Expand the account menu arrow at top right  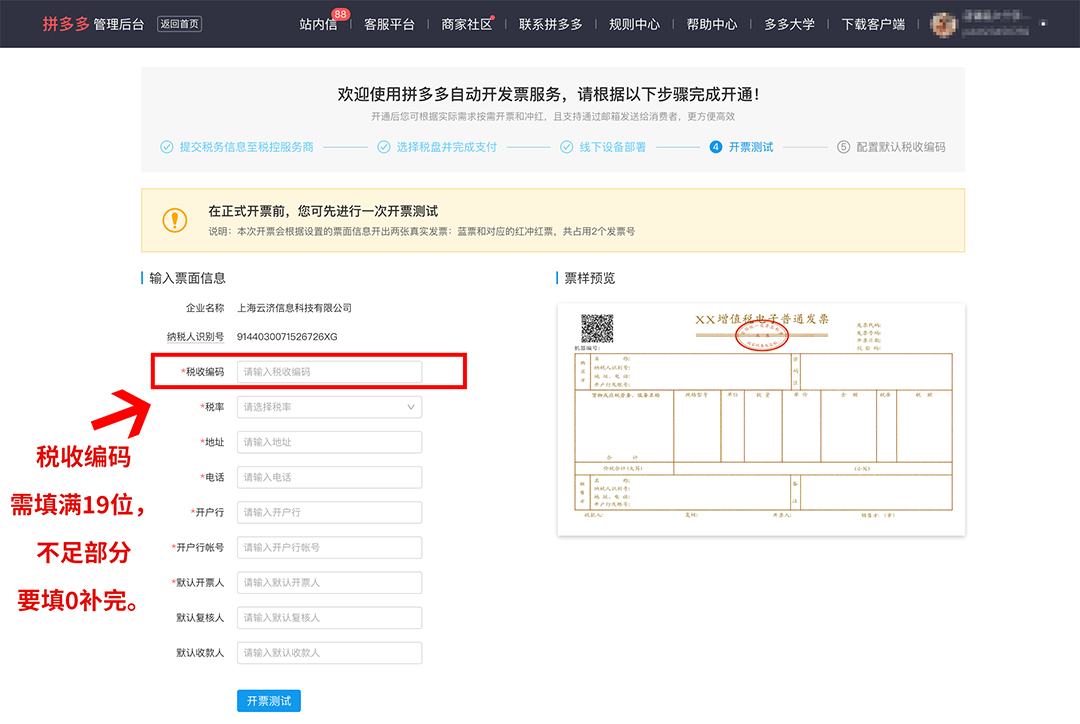coord(1043,22)
